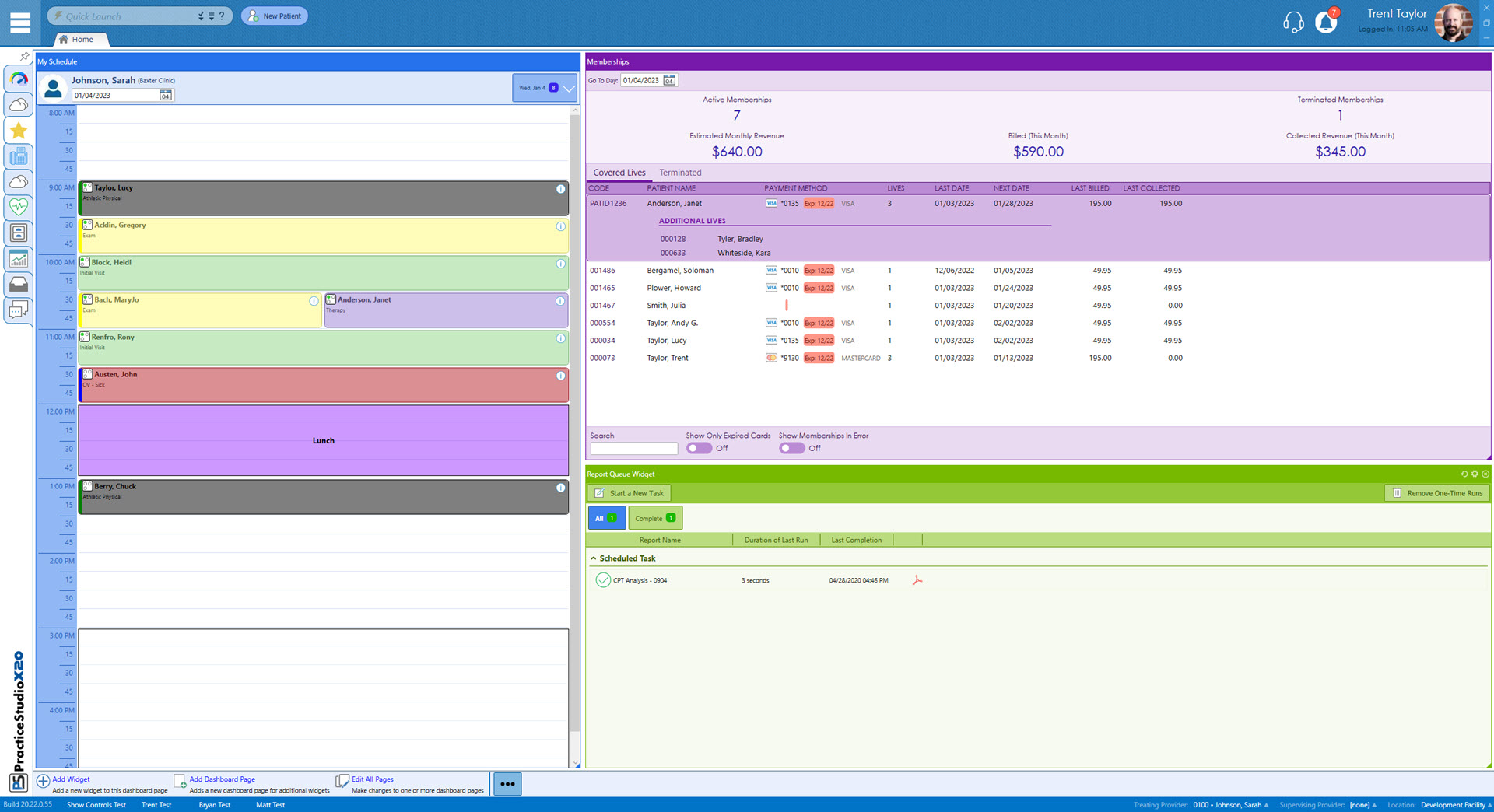This screenshot has height=812, width=1494.
Task: Expand the Wed, Jan 4 date dropdown
Action: pyautogui.click(x=569, y=88)
